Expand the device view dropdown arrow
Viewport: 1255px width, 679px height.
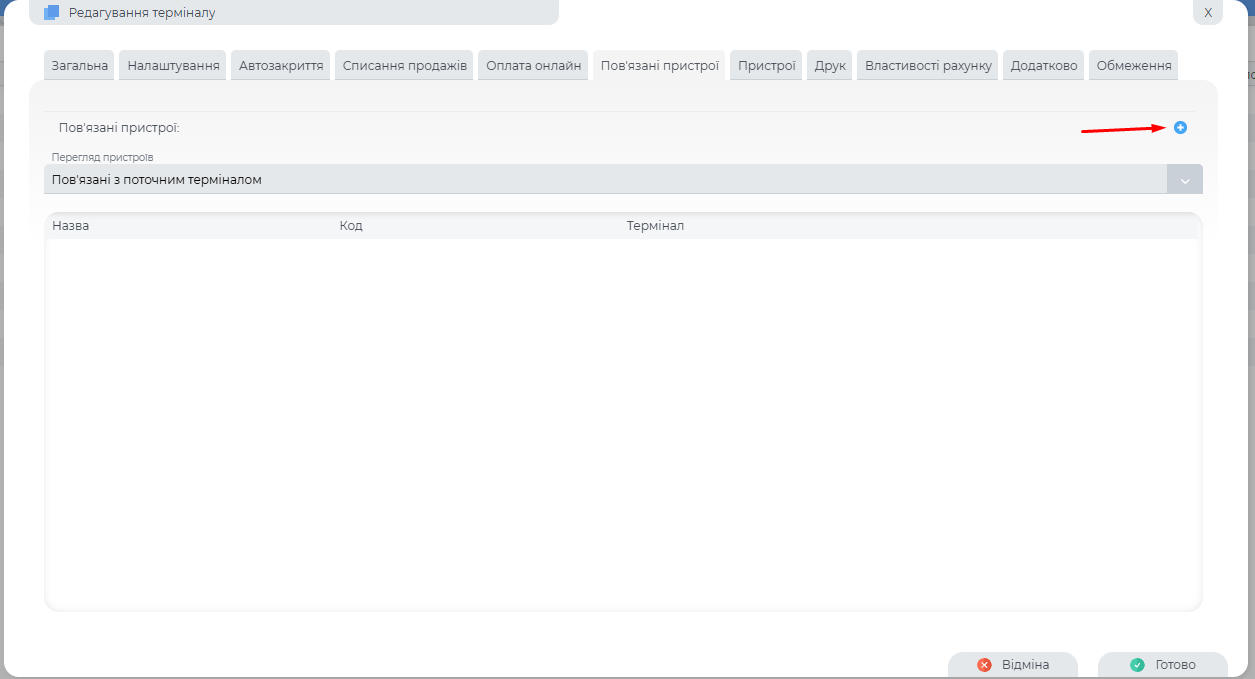(1184, 180)
